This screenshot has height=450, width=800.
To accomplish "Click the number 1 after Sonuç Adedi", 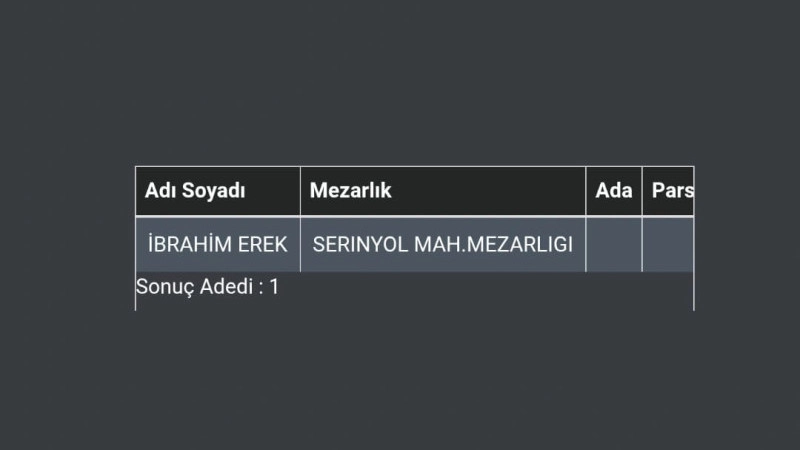I will click(274, 287).
